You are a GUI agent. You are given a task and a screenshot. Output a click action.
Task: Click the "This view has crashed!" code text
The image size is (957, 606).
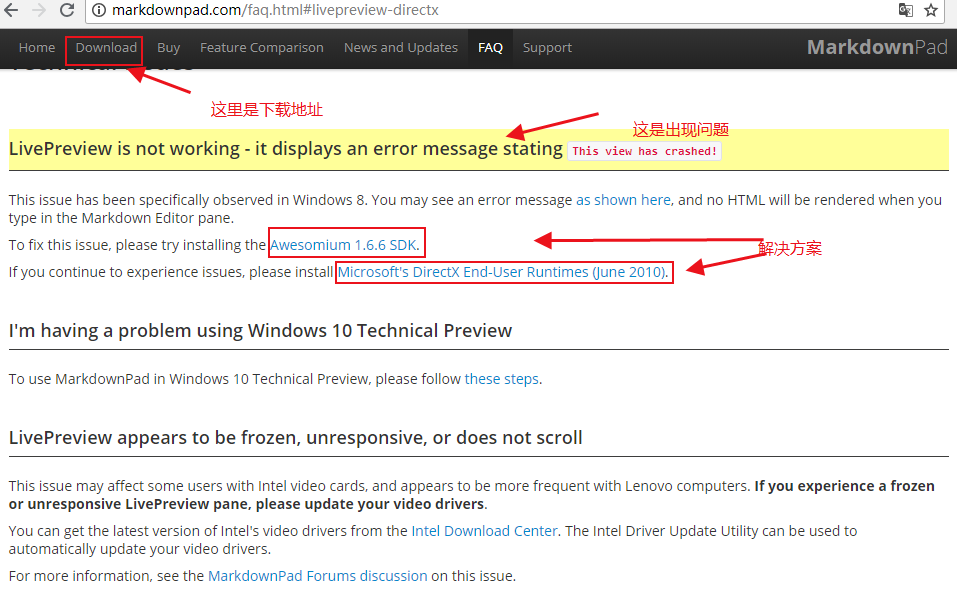click(x=645, y=151)
